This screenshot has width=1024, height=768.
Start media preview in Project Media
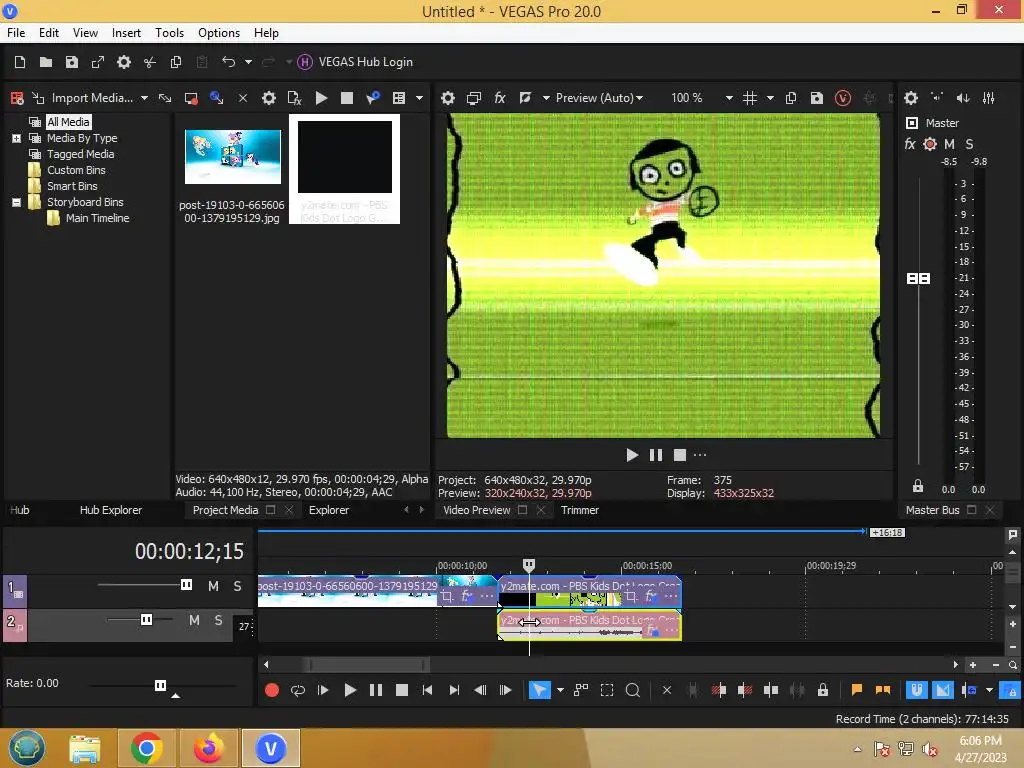(321, 98)
